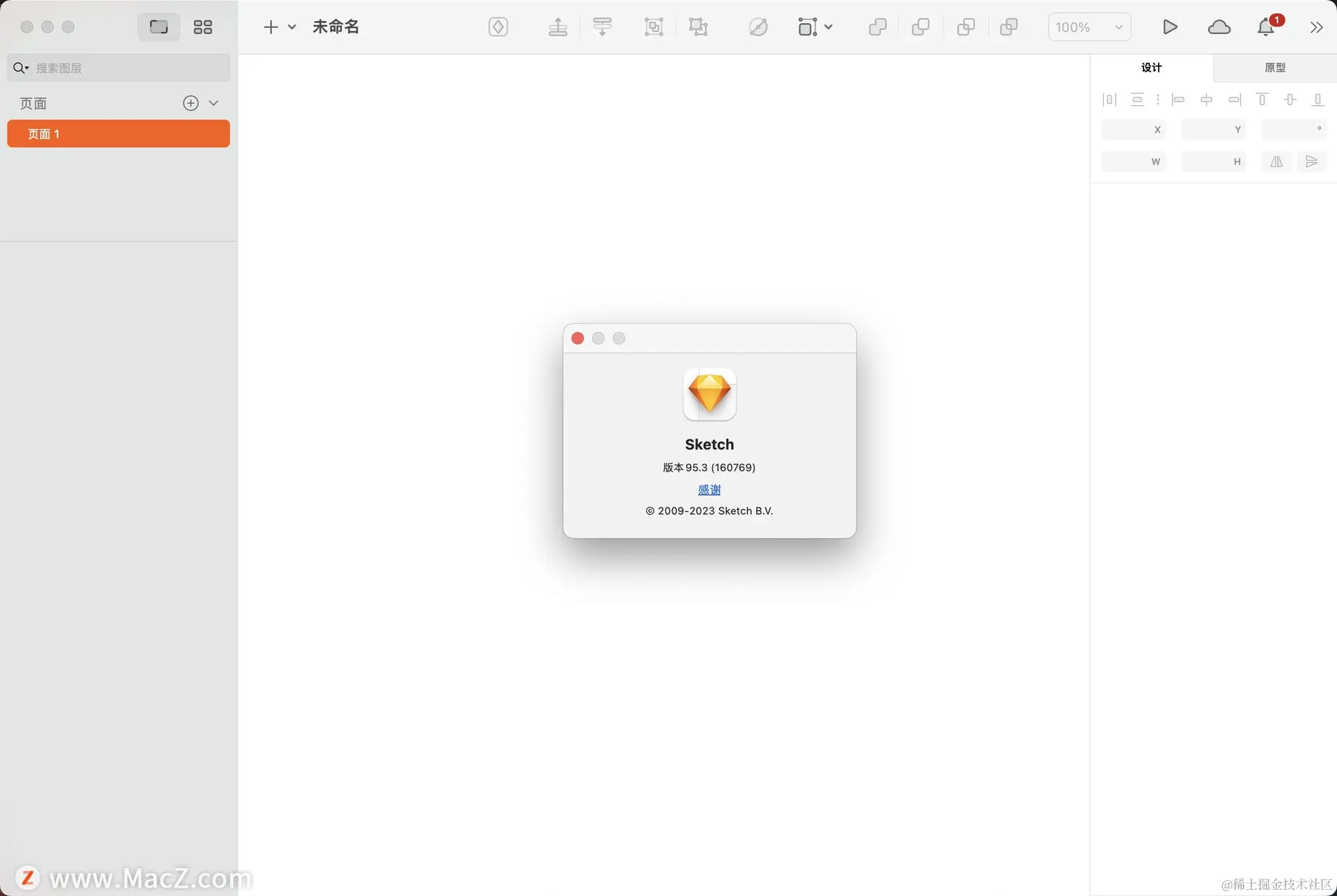Toggle flip horizontal in inspector

[x=1276, y=162]
